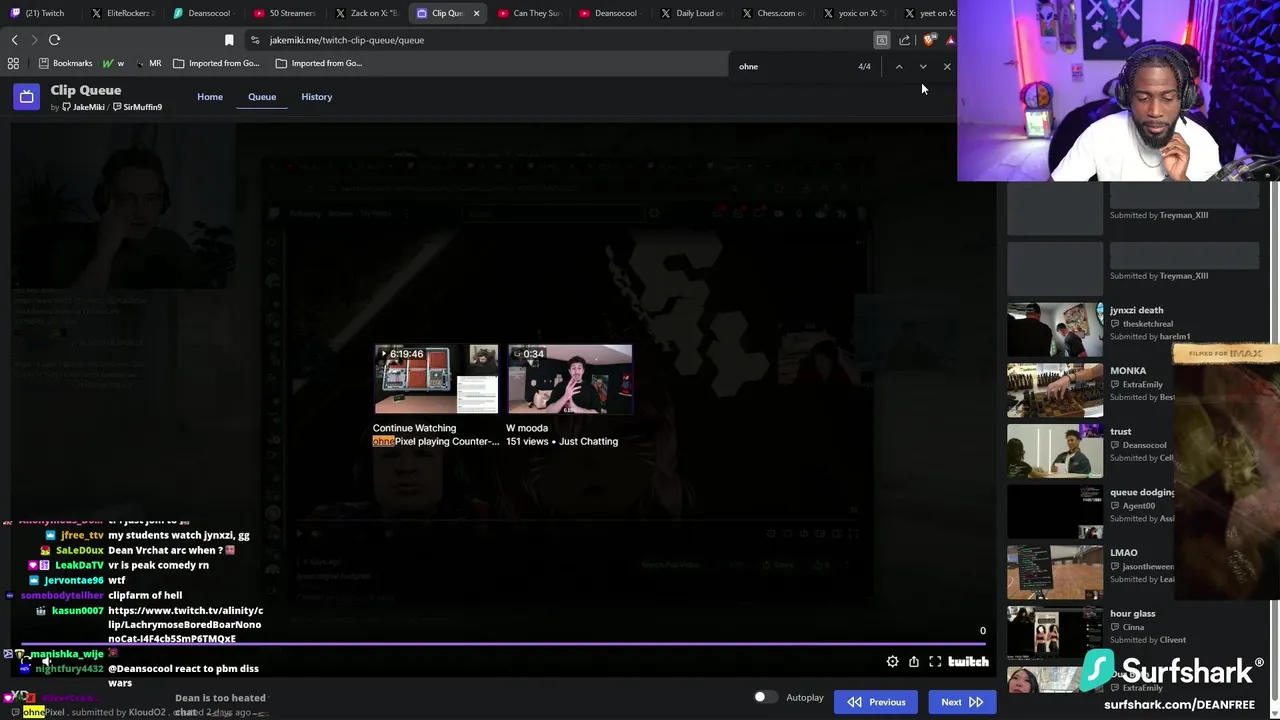1280x720 pixels.
Task: Open JakeMiki GitHub link
Action: point(83,107)
